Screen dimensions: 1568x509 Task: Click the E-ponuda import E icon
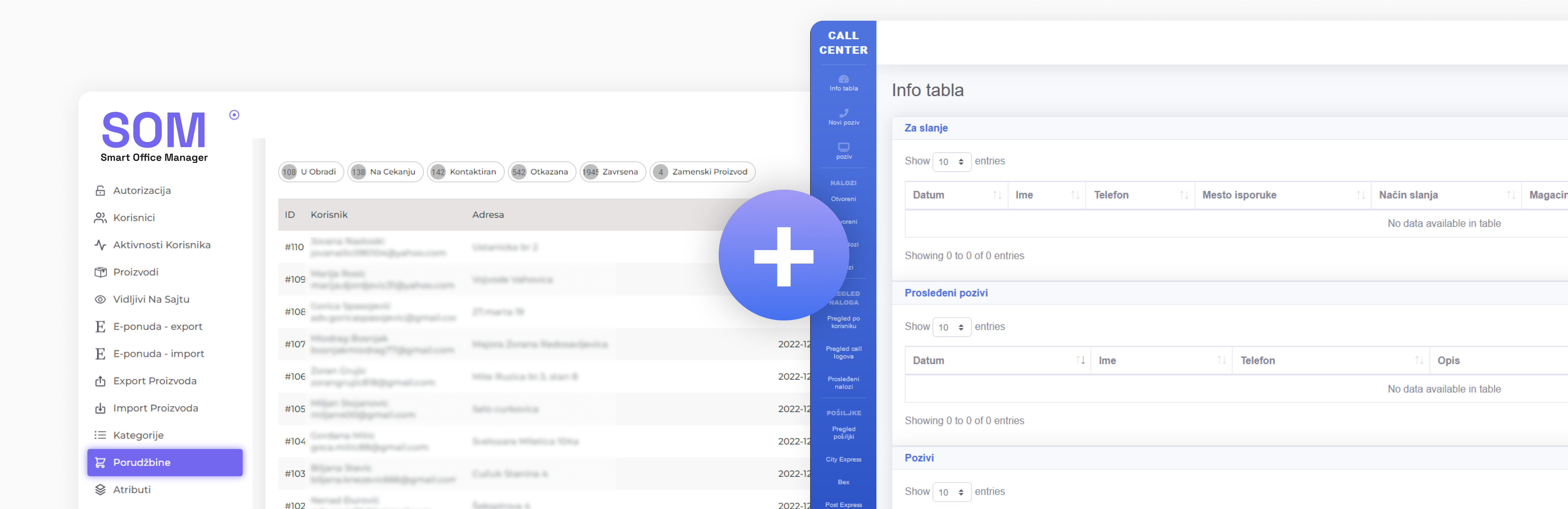100,354
